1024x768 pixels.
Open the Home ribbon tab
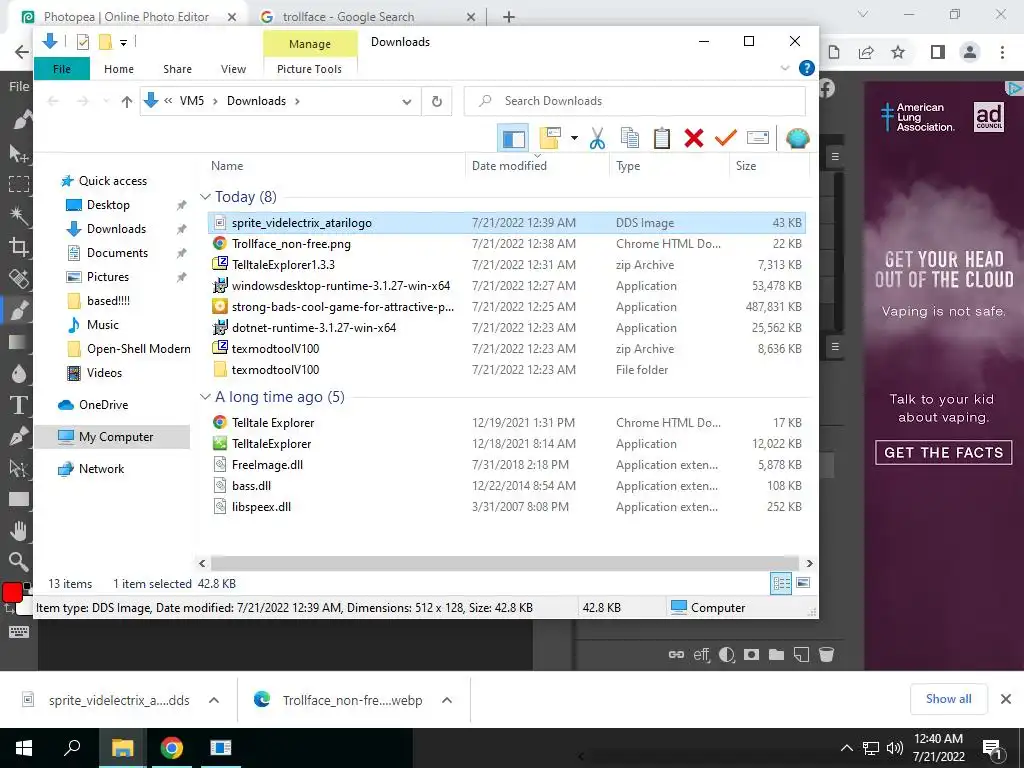click(x=119, y=69)
